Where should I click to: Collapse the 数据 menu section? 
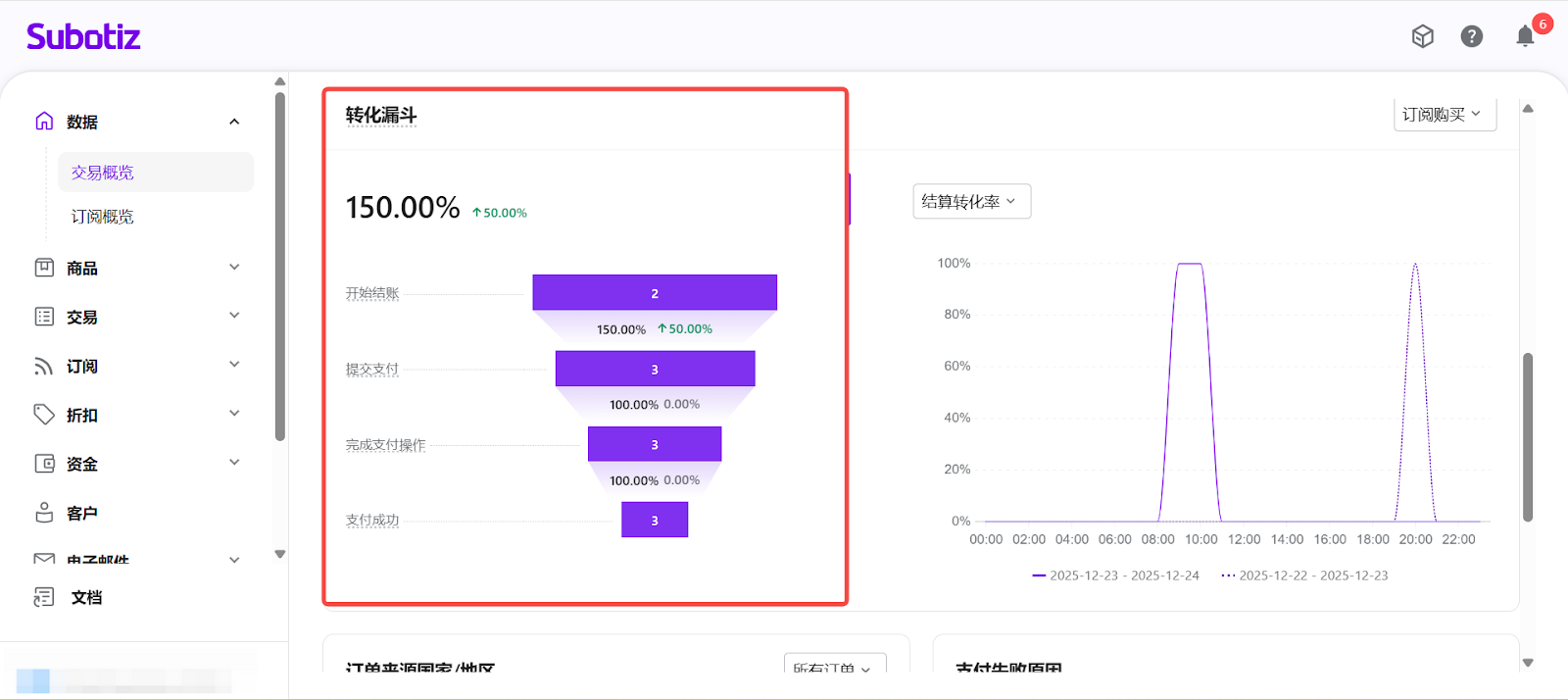click(x=234, y=122)
